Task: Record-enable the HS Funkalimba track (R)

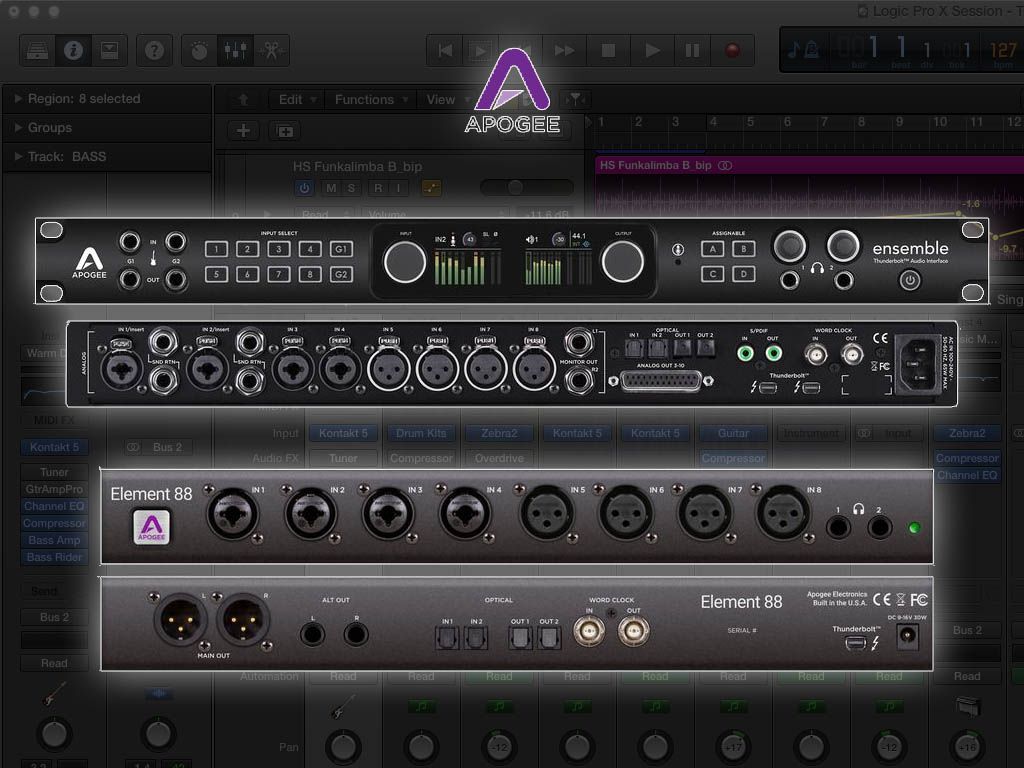Action: [377, 188]
